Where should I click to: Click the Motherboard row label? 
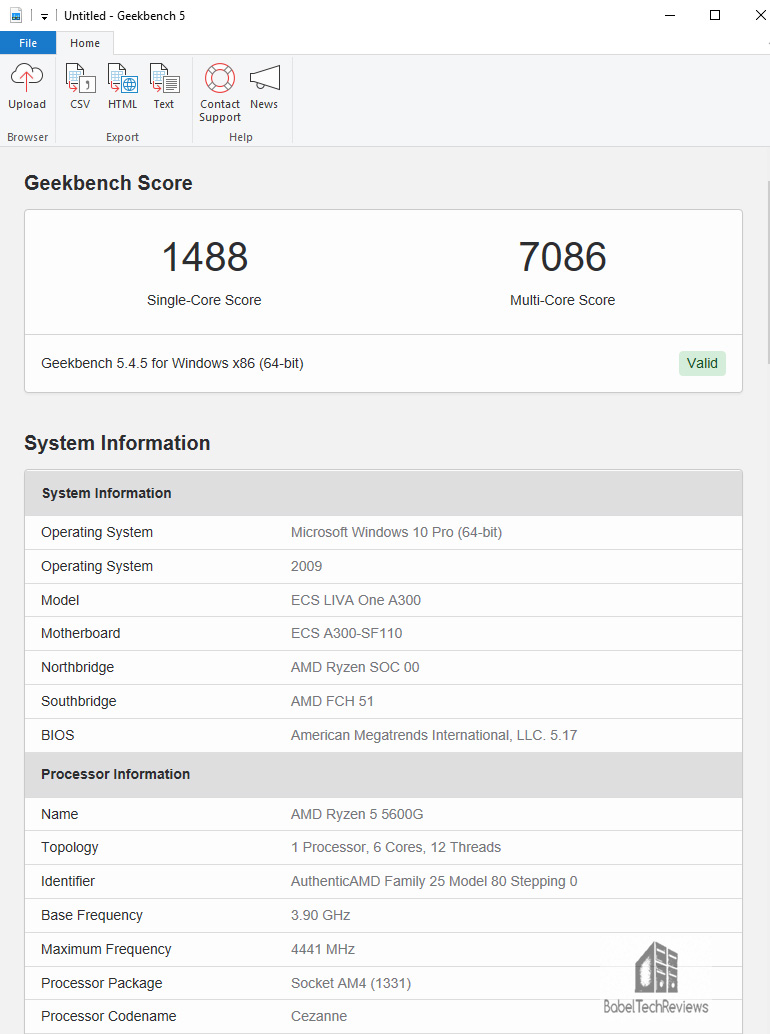80,633
